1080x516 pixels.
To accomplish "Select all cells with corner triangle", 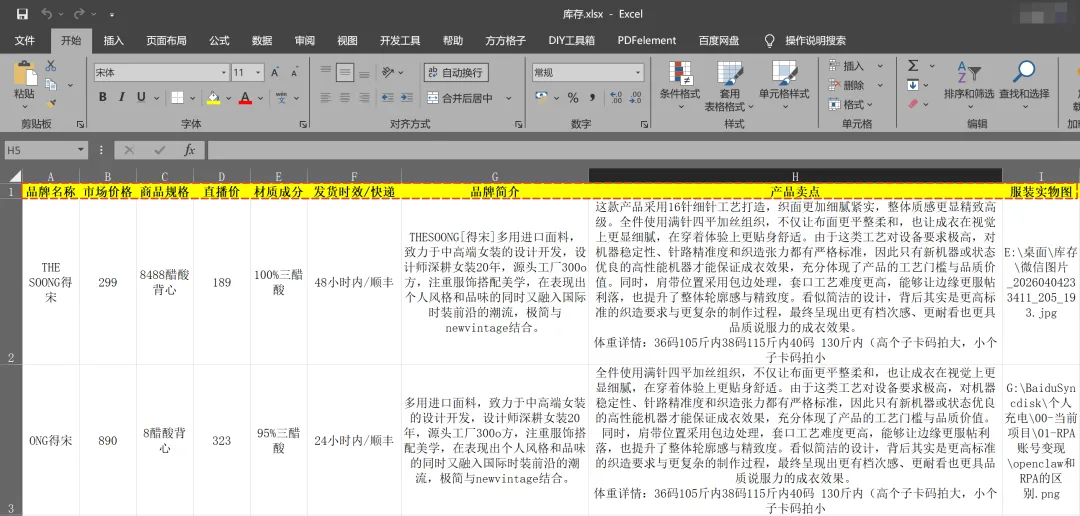I will pos(12,176).
